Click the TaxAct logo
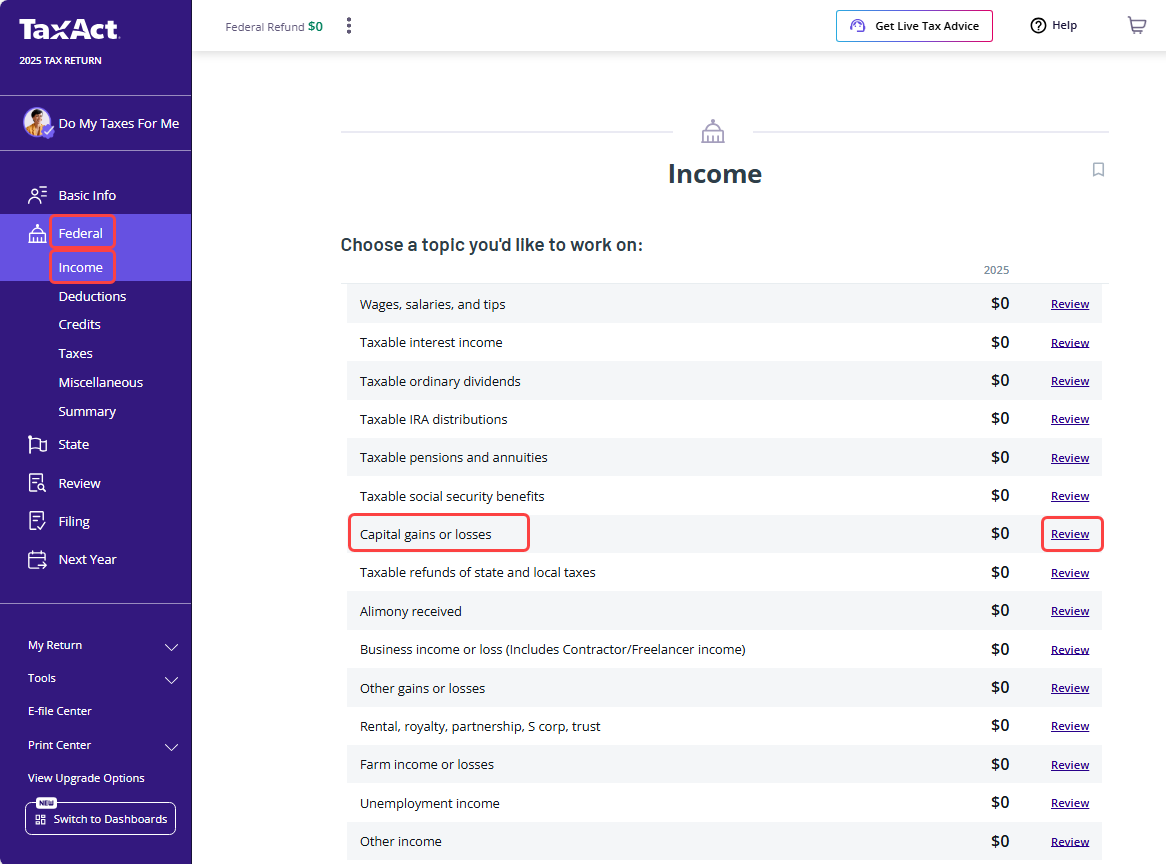 69,29
